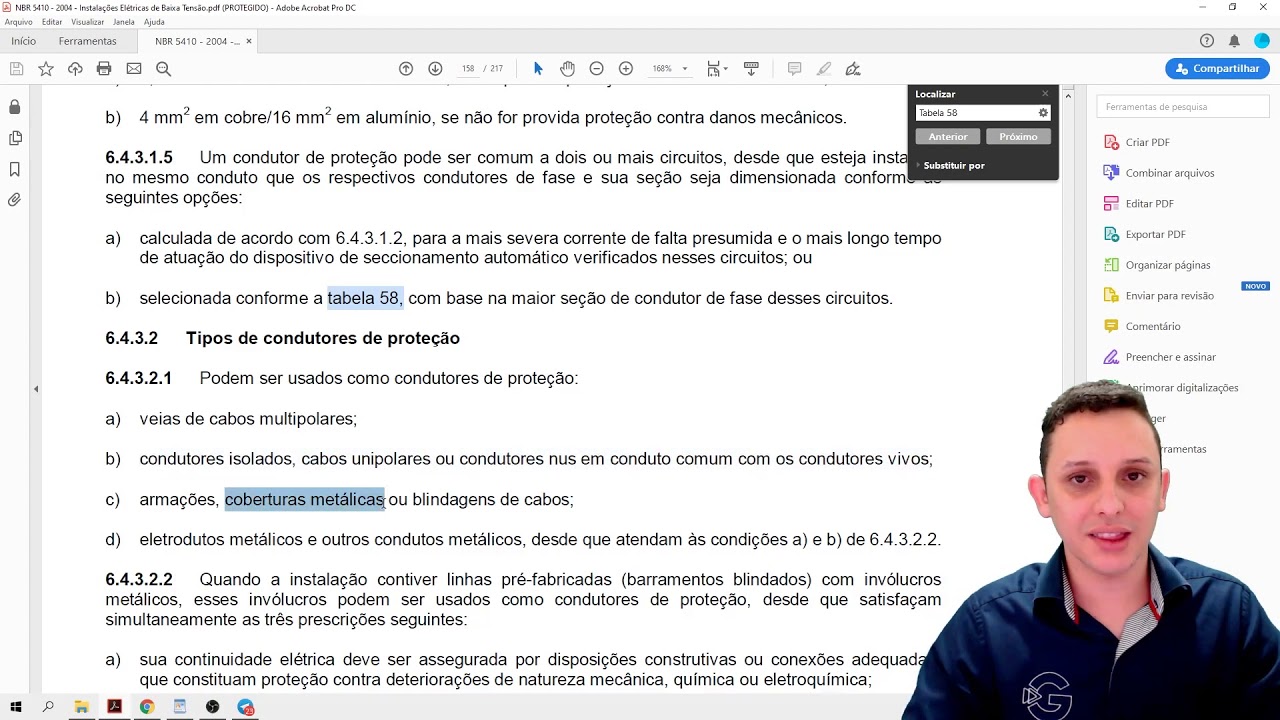Click the Compartilhar button

(x=1217, y=69)
